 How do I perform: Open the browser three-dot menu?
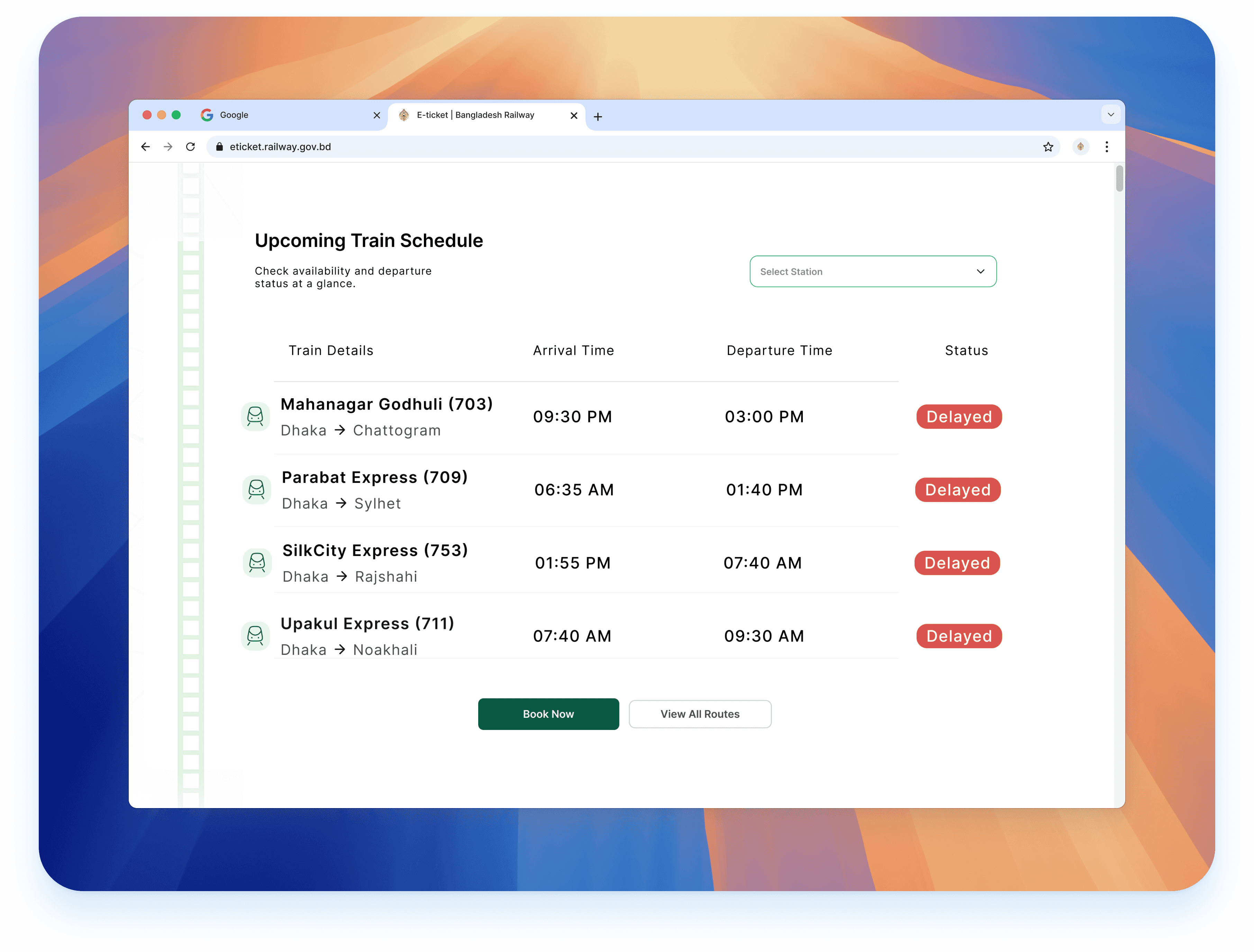pyautogui.click(x=1107, y=147)
